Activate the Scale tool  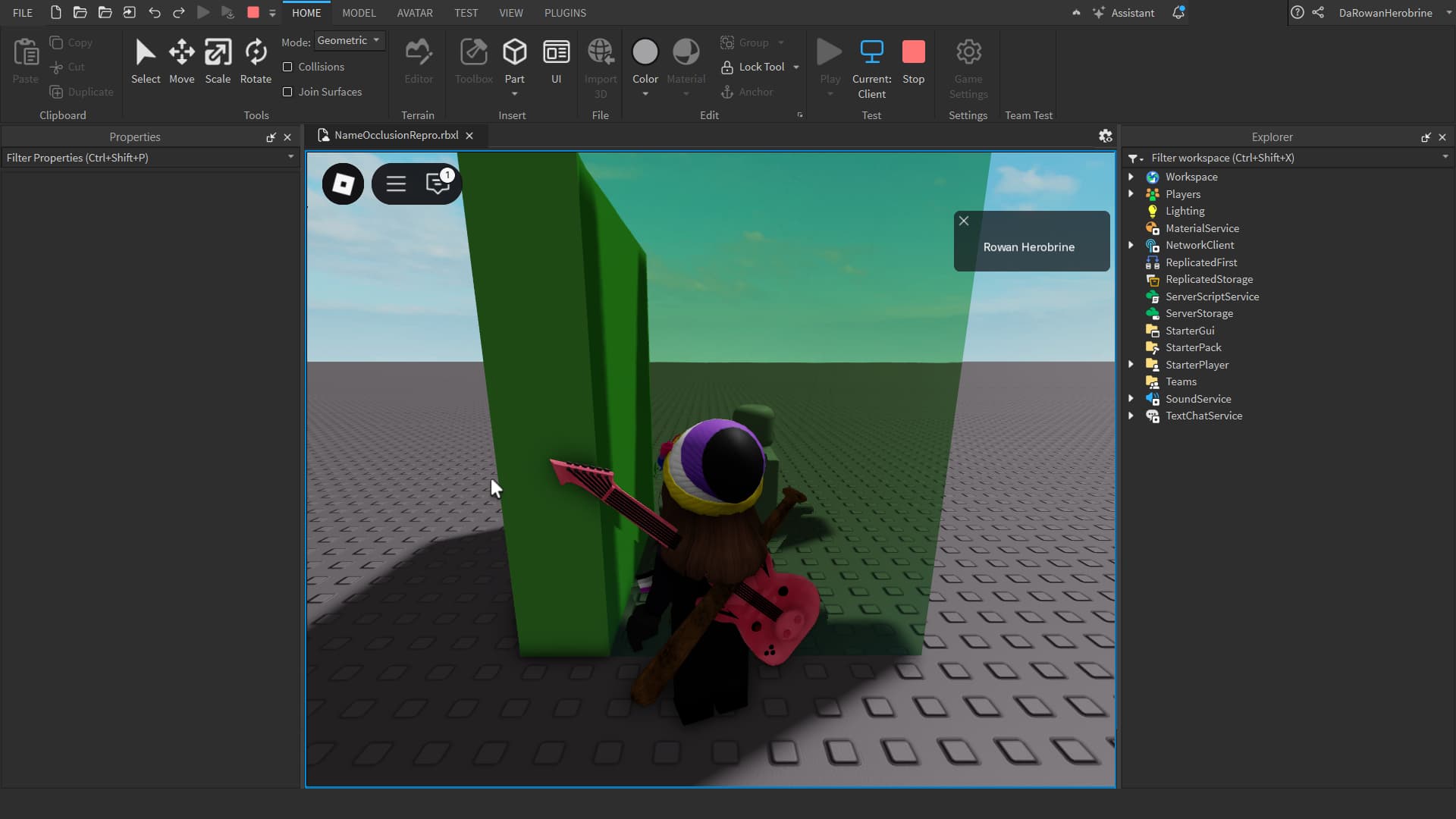pyautogui.click(x=218, y=61)
